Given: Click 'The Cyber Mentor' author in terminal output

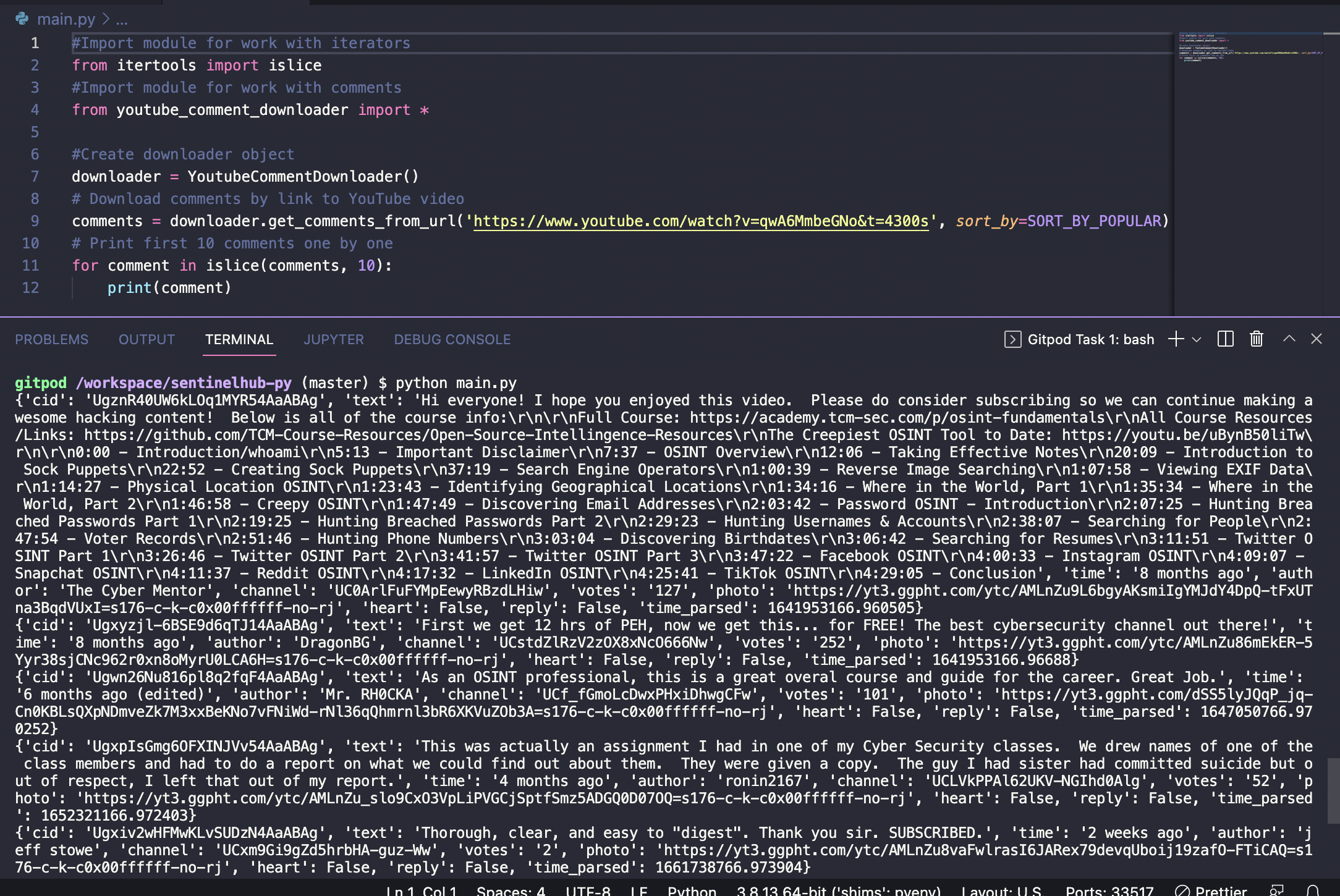Looking at the screenshot, I should tap(136, 591).
